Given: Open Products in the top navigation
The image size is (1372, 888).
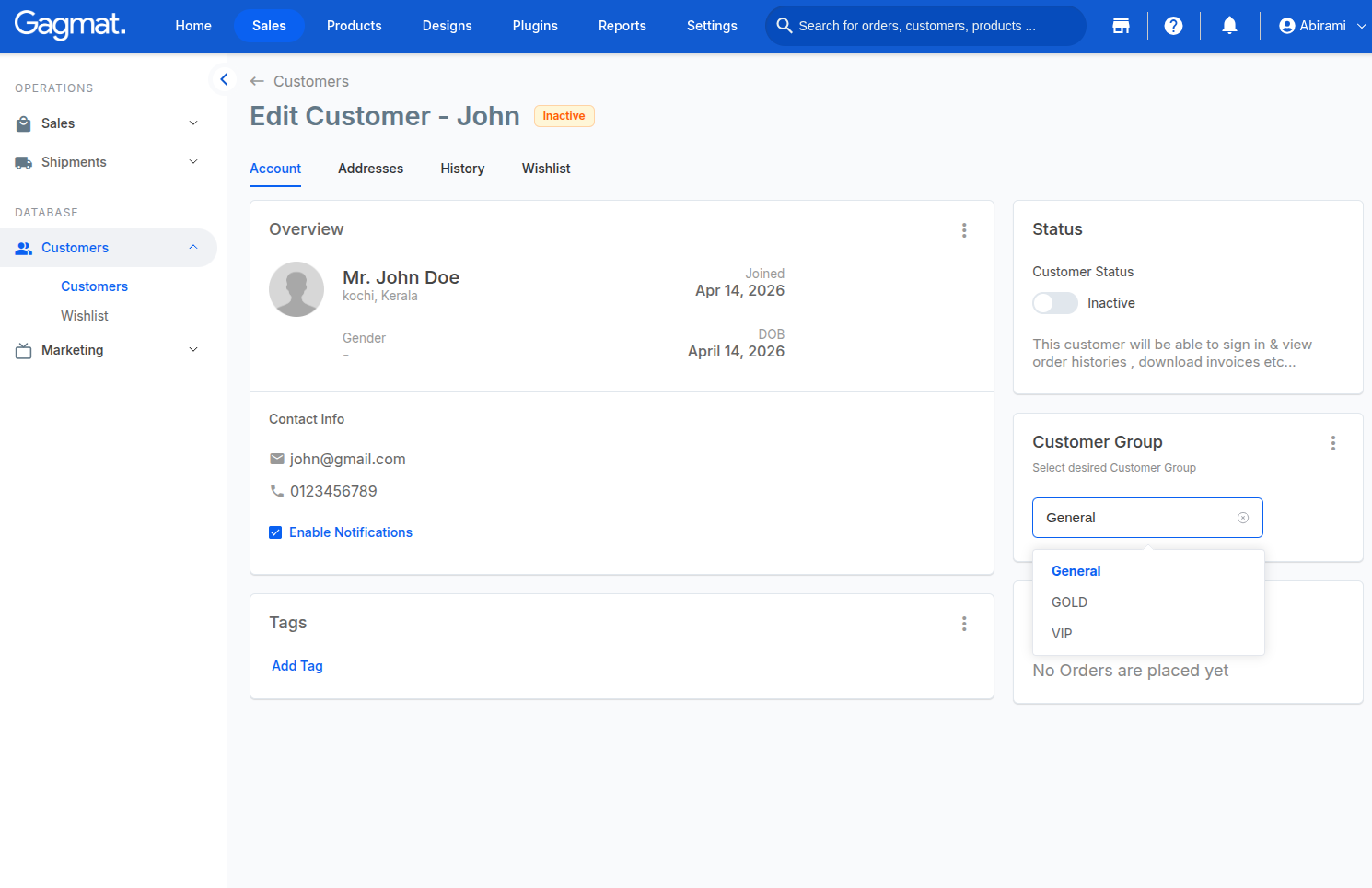Looking at the screenshot, I should click(x=355, y=26).
